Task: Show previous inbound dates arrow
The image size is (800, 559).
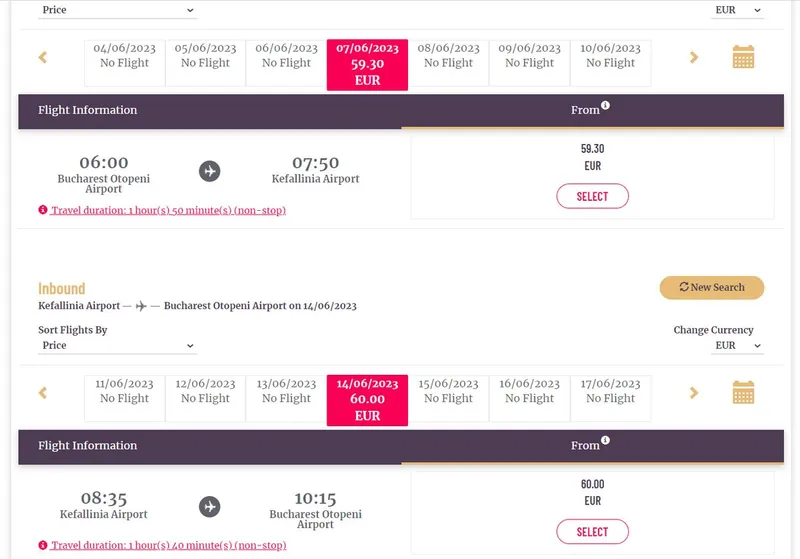Action: [x=43, y=393]
